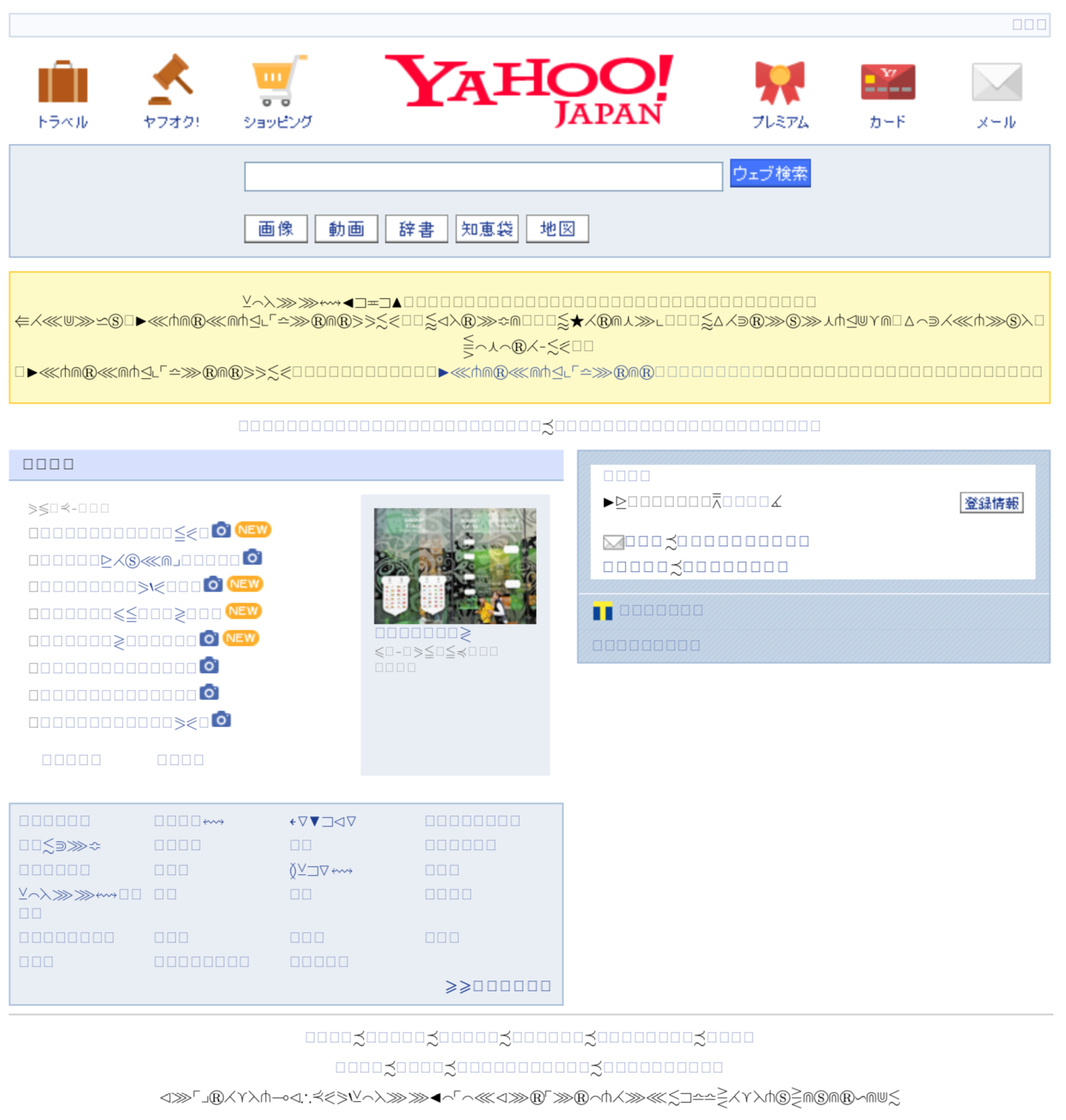Click the T-point icon in the login panel
Screen dimensions: 1066x1120
tap(603, 611)
